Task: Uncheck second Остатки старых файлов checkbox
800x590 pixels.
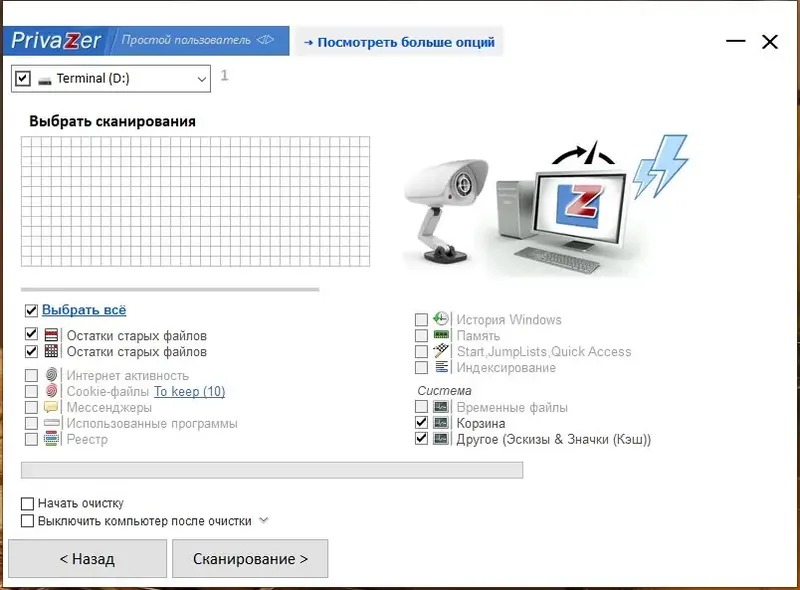Action: click(x=31, y=351)
